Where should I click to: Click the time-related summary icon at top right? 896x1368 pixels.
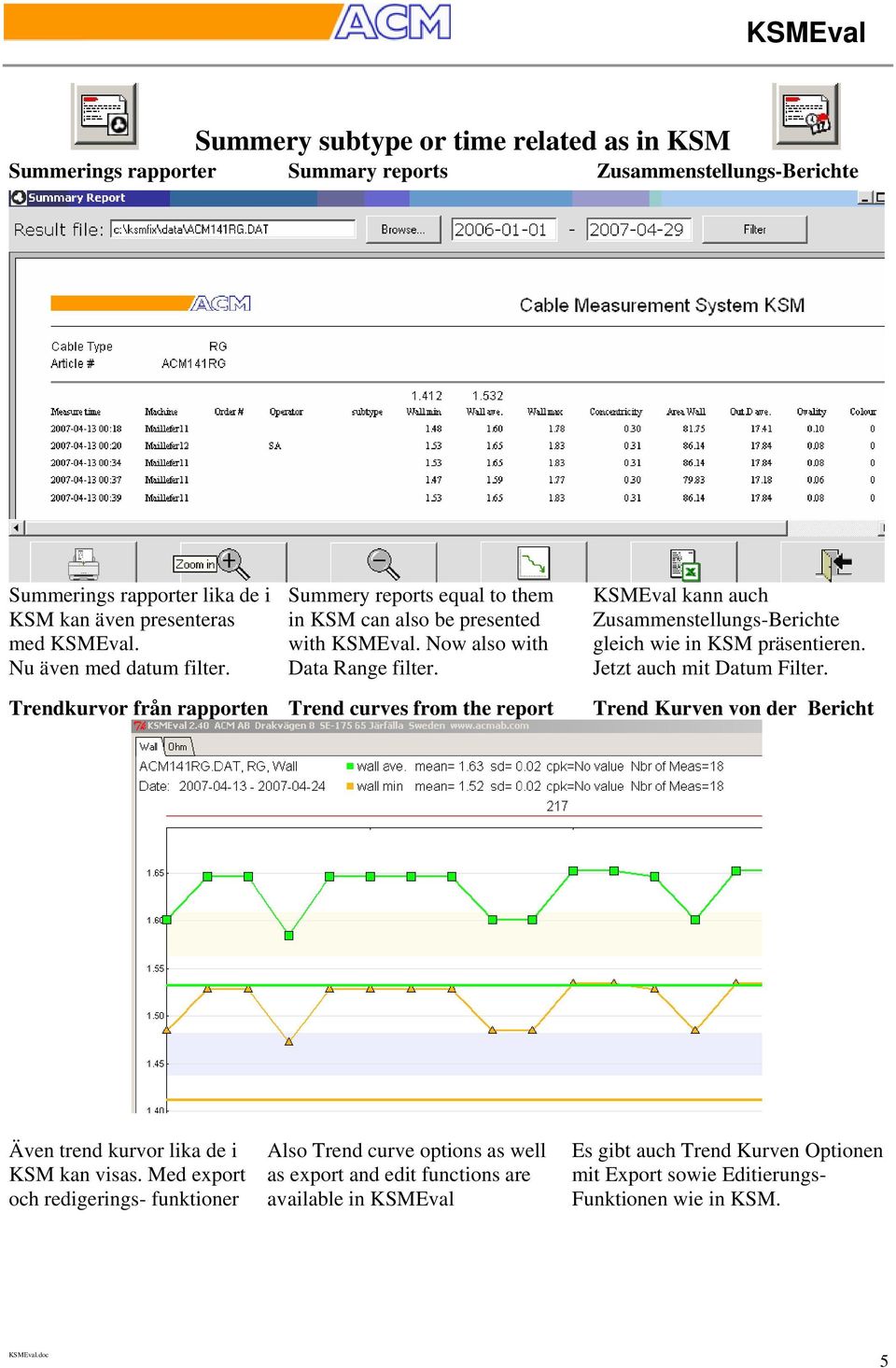coord(806,116)
